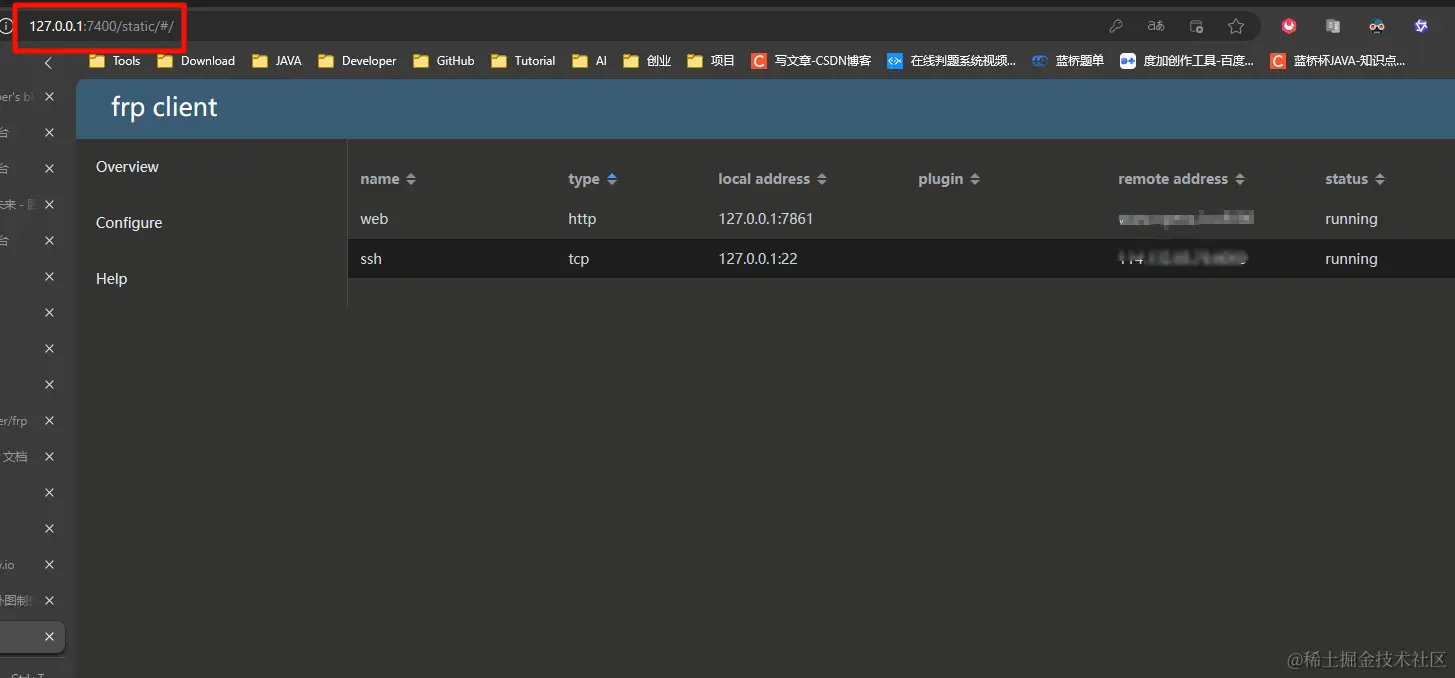This screenshot has width=1455, height=678.
Task: Open the AI bookmark folder
Action: [589, 61]
